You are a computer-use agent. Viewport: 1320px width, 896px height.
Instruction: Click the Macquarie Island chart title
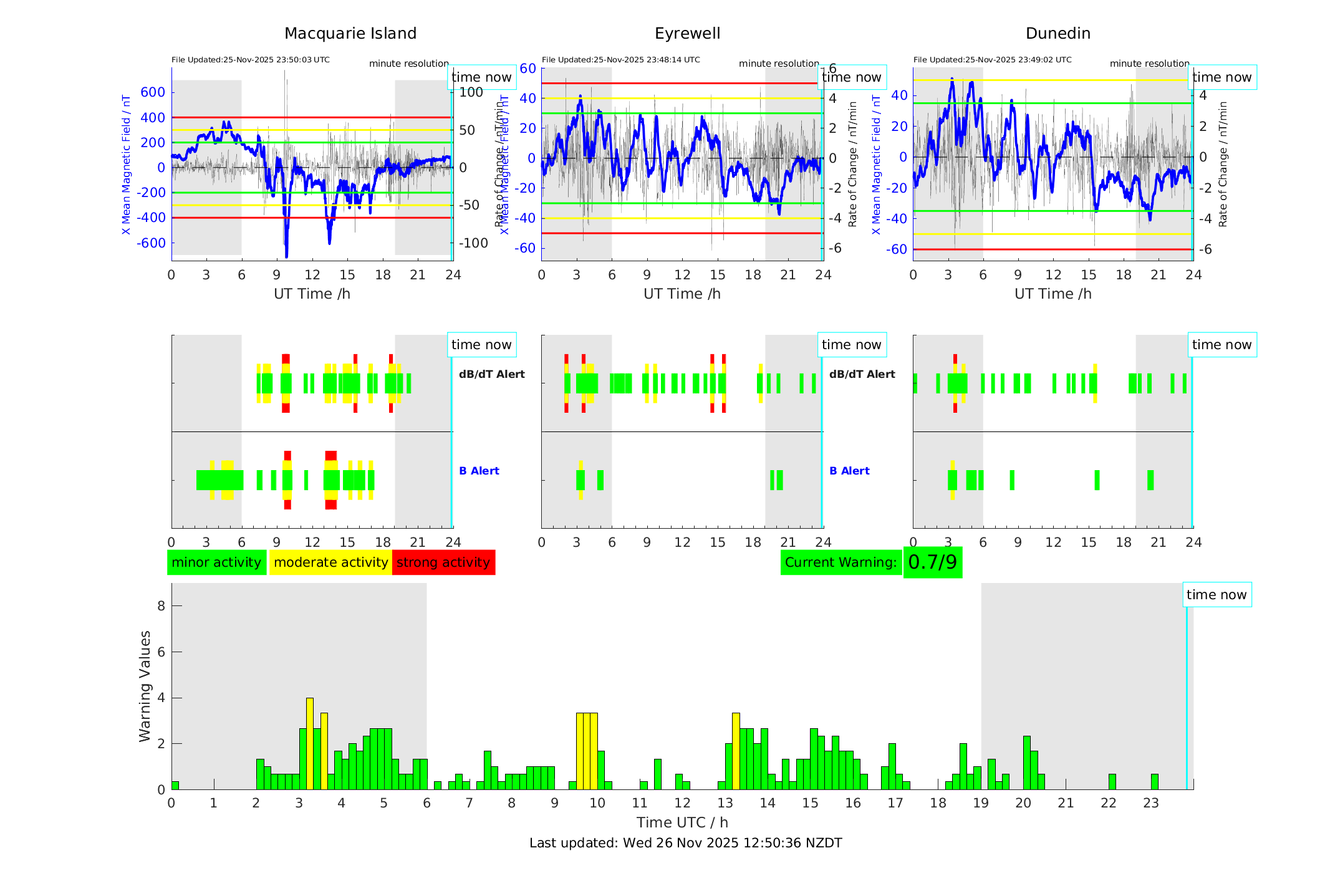pyautogui.click(x=350, y=34)
